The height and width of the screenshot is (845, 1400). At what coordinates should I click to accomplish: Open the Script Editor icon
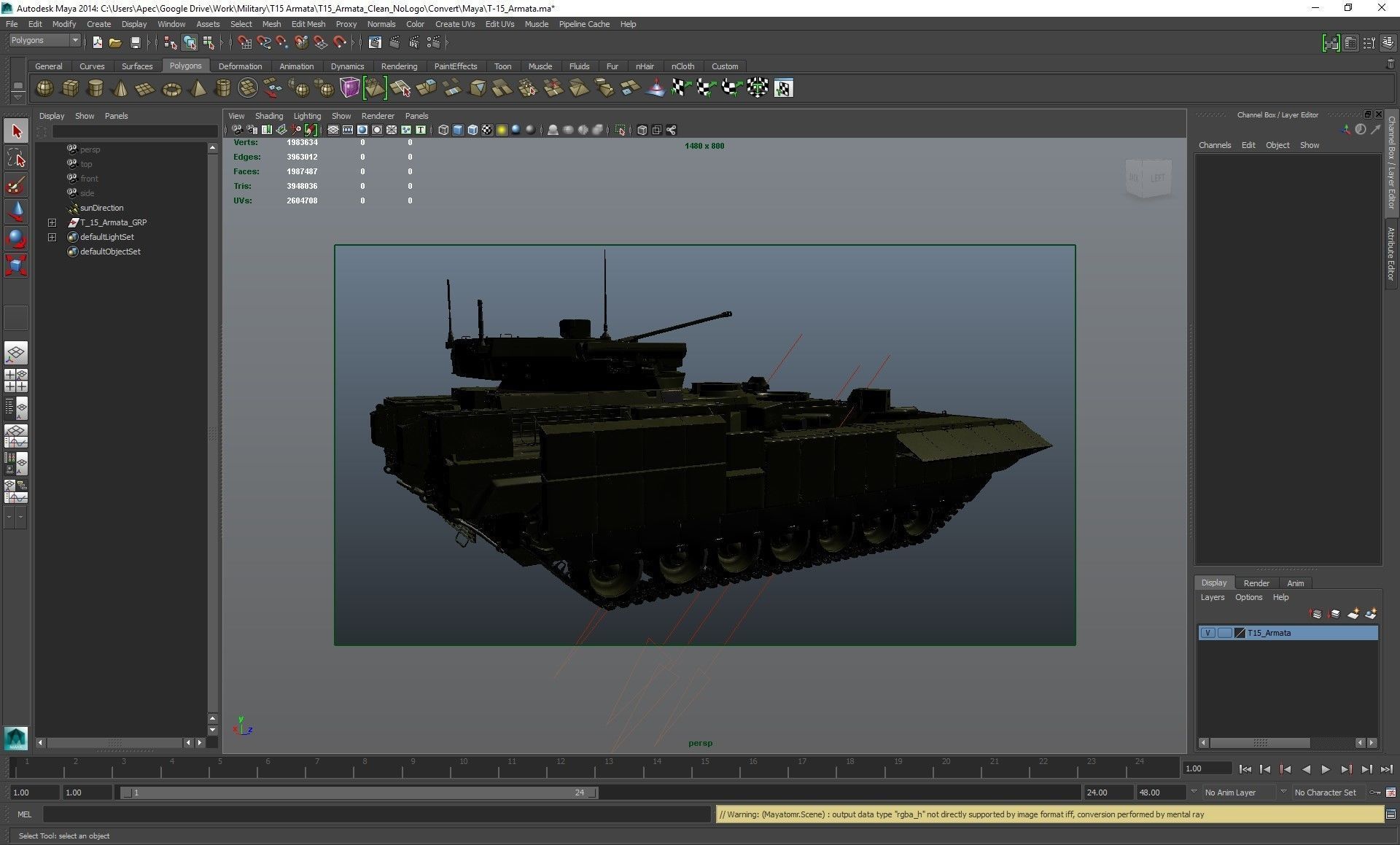[1390, 814]
